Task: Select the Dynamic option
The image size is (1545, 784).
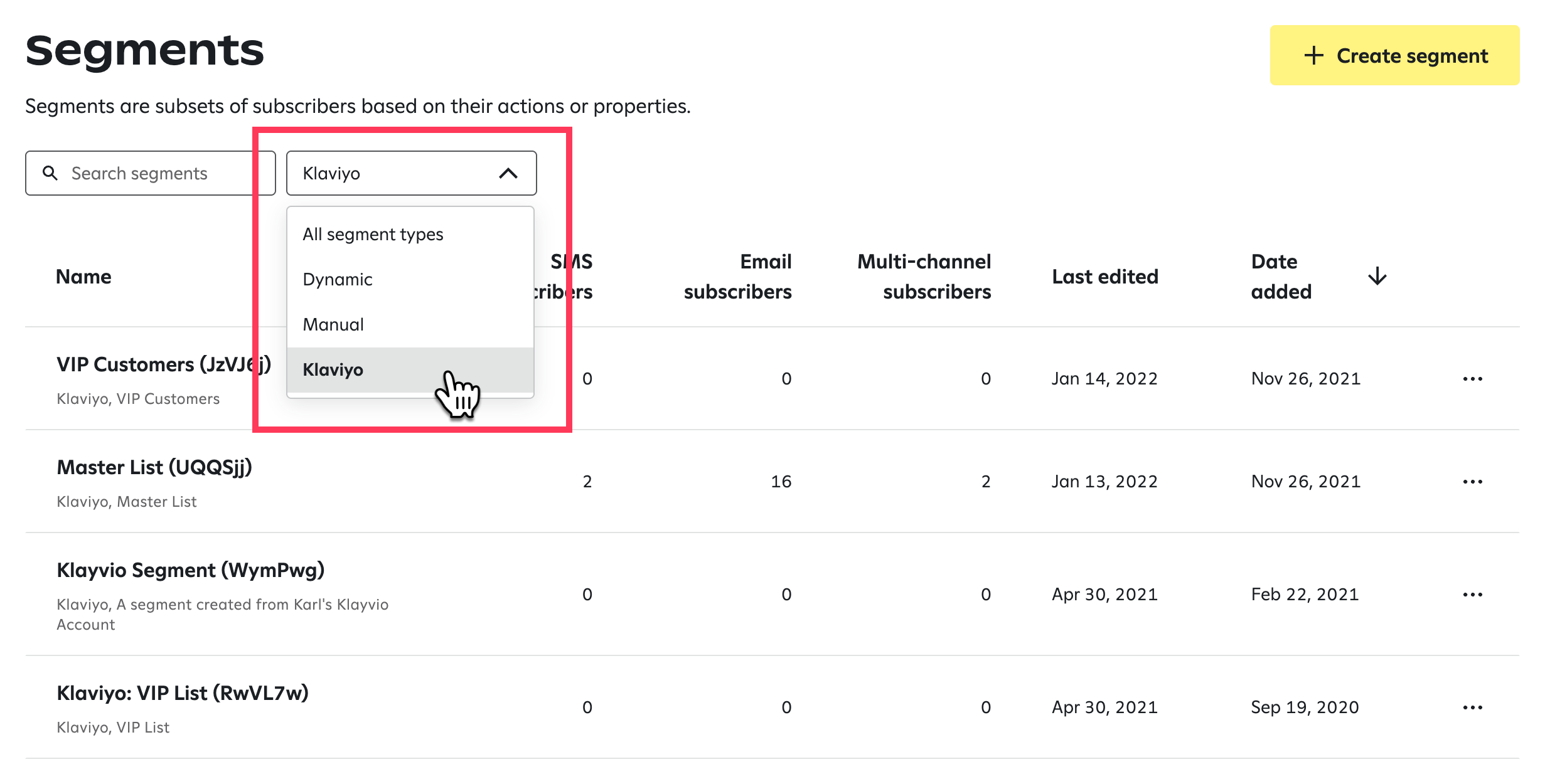Action: point(410,280)
